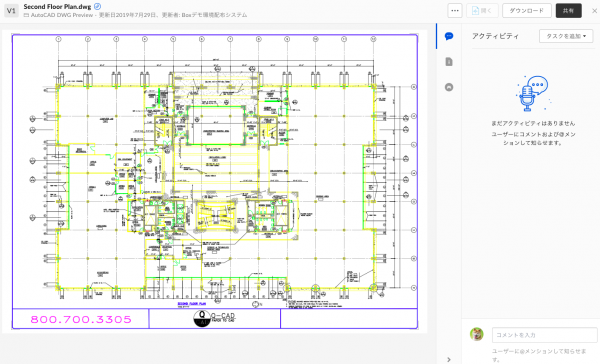Screen dimensions: 600x364
Task: Expand the タスクを追加 dropdown
Action: (566, 36)
